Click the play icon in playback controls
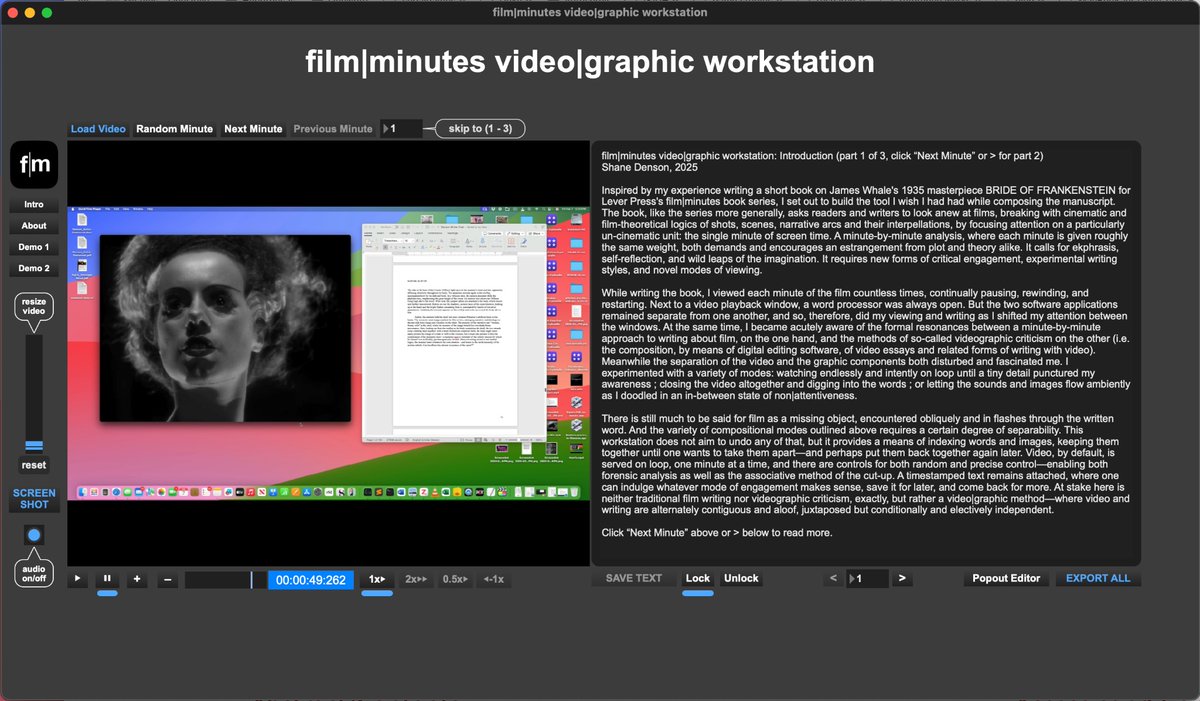1200x701 pixels. [x=77, y=578]
